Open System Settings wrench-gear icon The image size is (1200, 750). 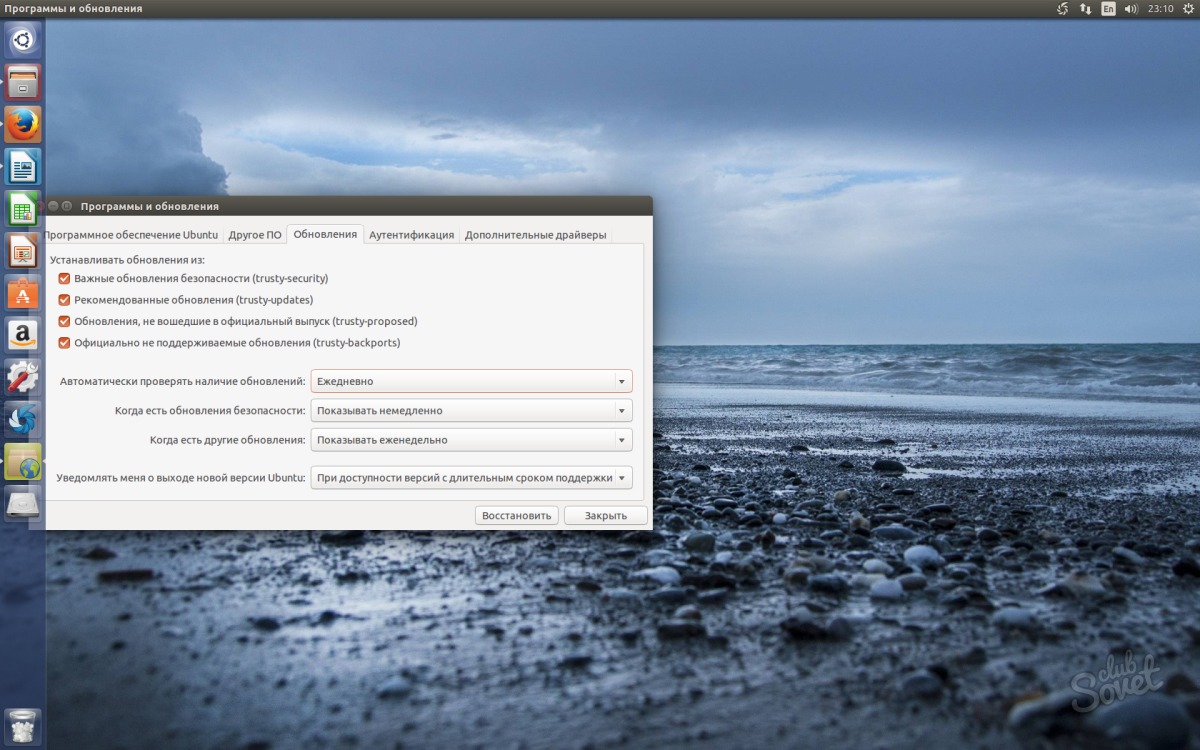click(22, 377)
